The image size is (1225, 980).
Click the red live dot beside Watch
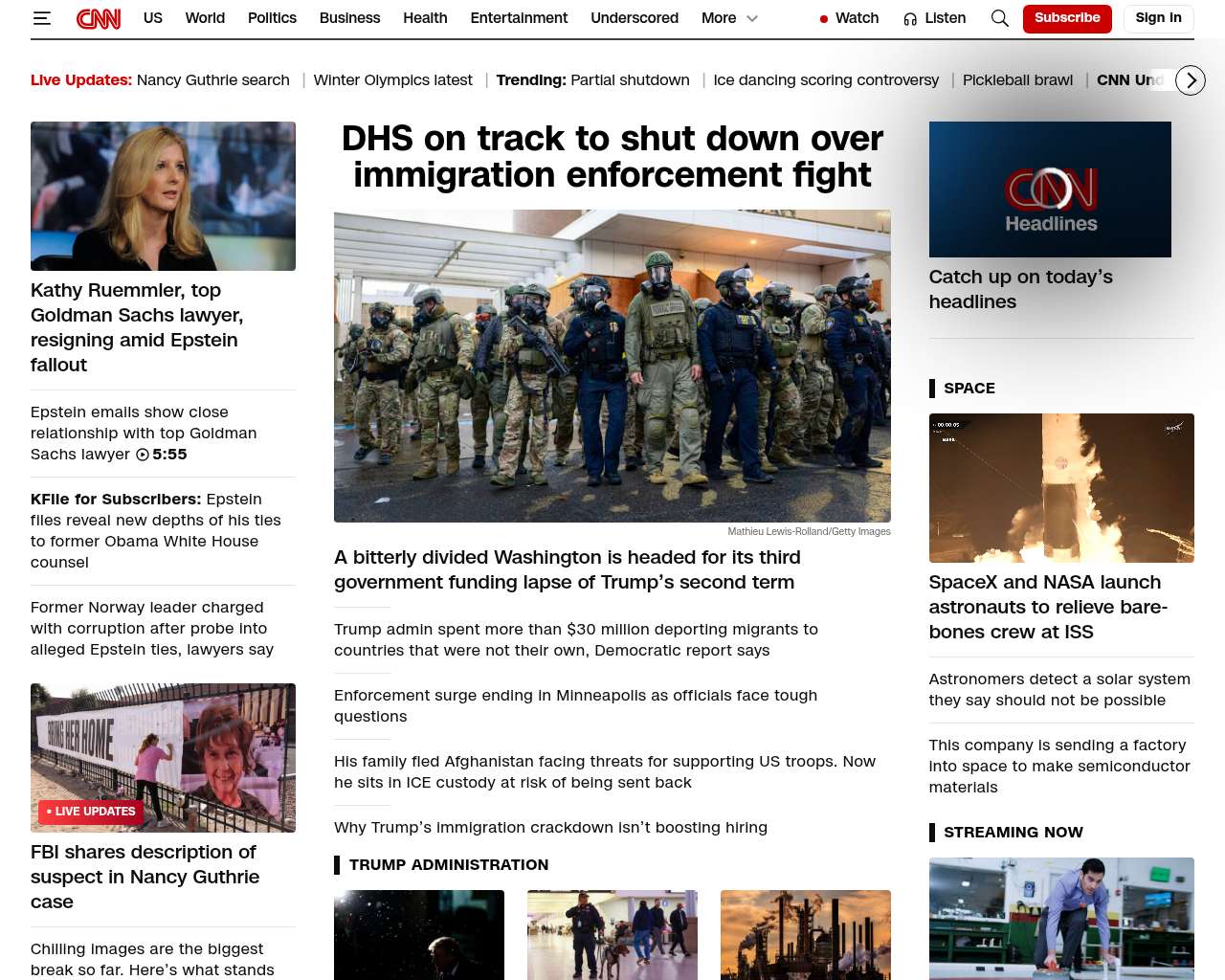[824, 19]
